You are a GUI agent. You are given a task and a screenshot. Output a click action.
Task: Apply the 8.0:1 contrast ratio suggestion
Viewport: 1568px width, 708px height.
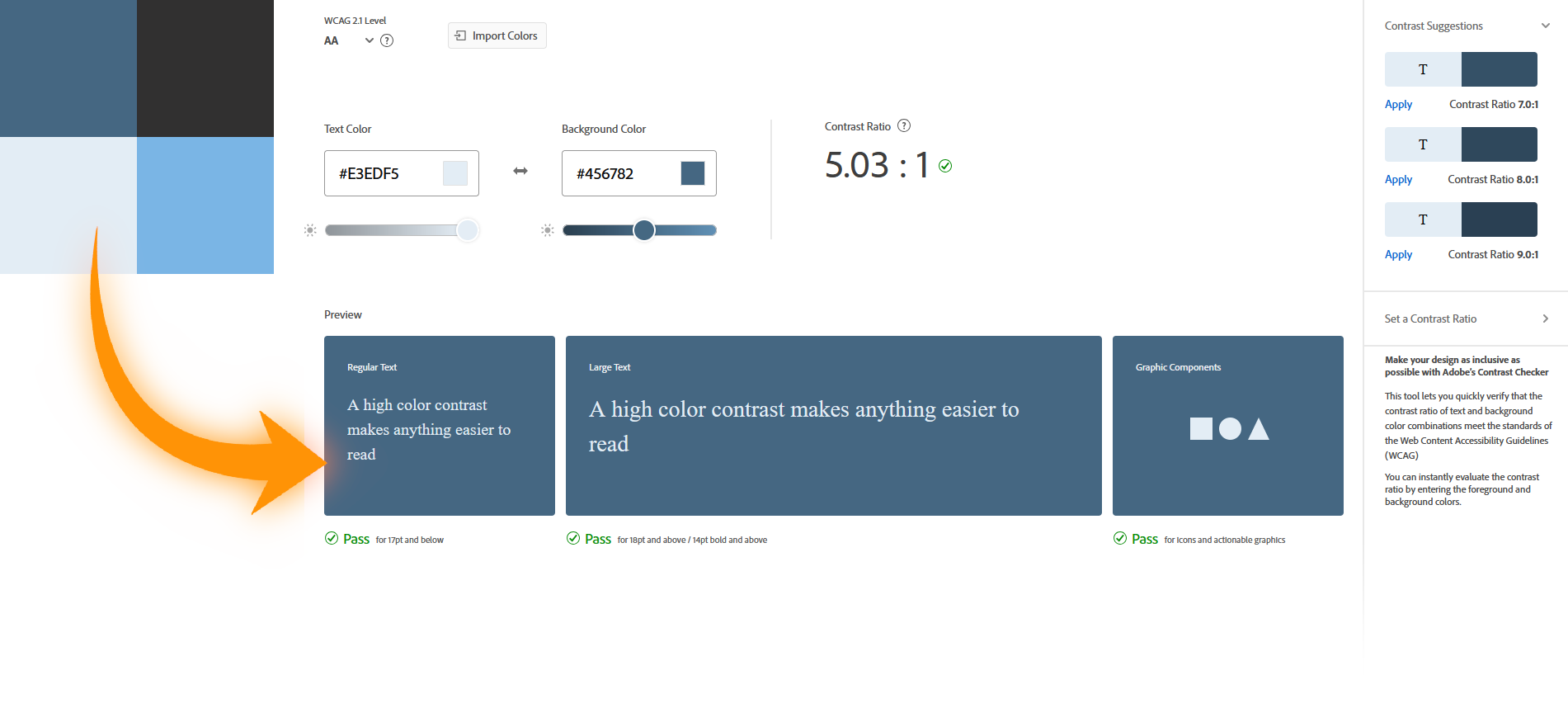[x=1398, y=180]
